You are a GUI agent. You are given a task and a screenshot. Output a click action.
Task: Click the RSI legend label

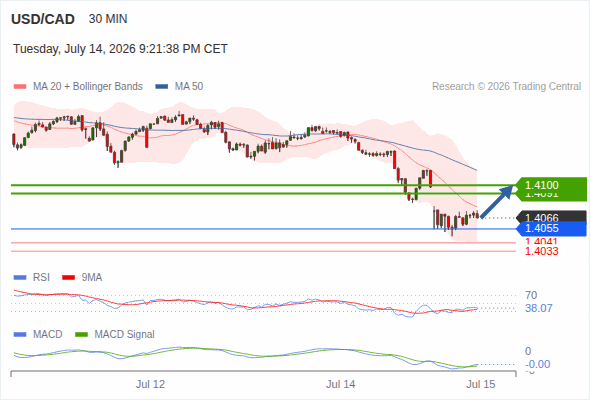[x=41, y=278]
